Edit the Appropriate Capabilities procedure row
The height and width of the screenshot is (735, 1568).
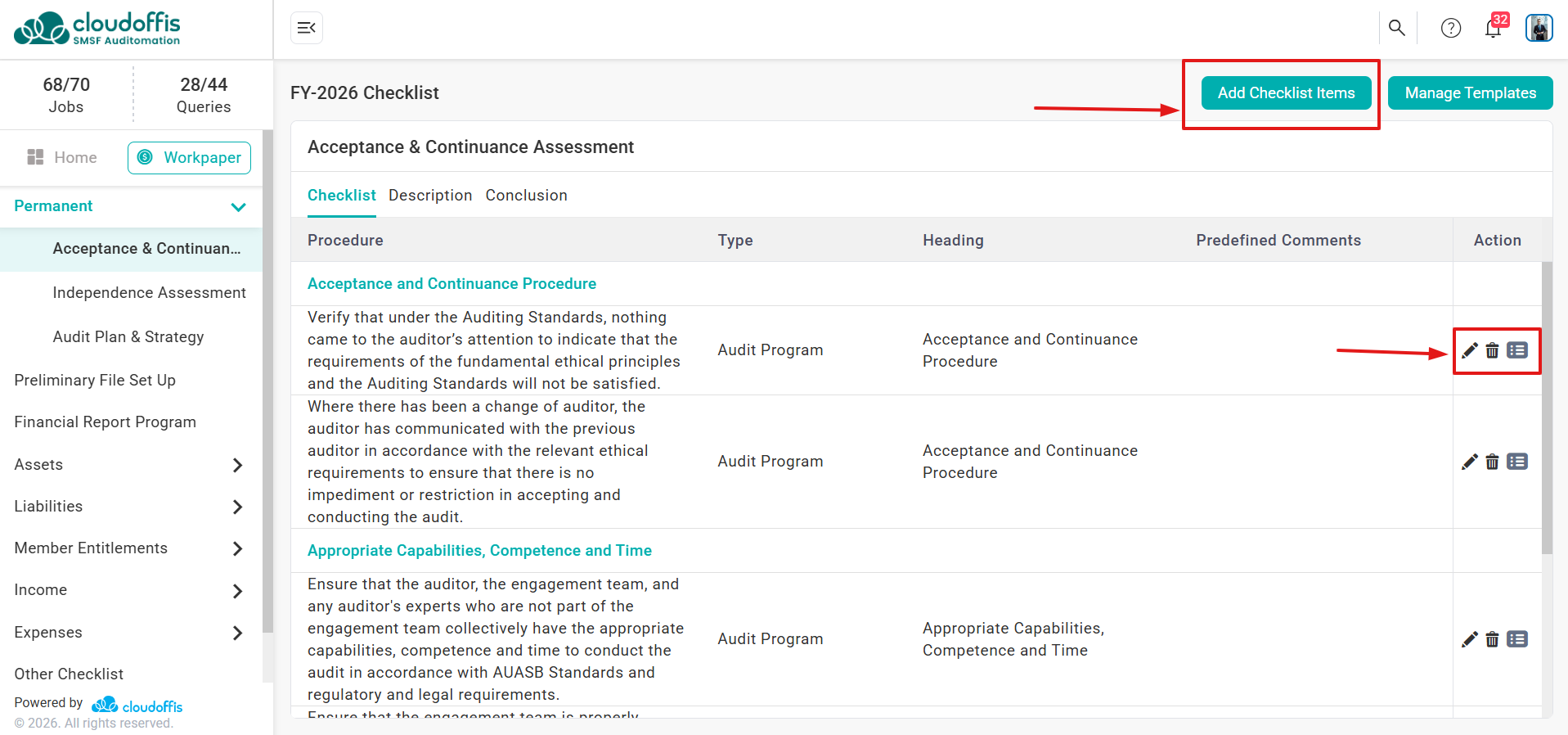pos(1470,639)
